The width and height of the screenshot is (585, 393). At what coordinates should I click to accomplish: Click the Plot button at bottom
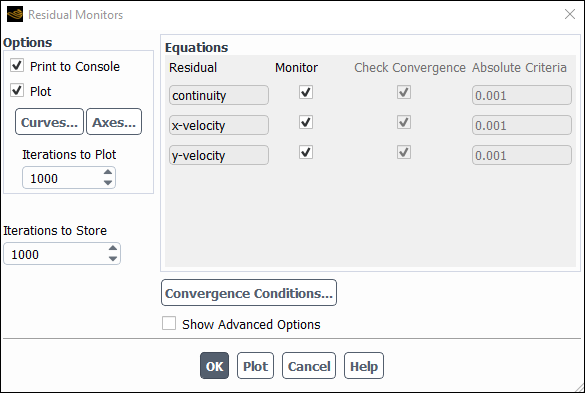click(x=256, y=366)
